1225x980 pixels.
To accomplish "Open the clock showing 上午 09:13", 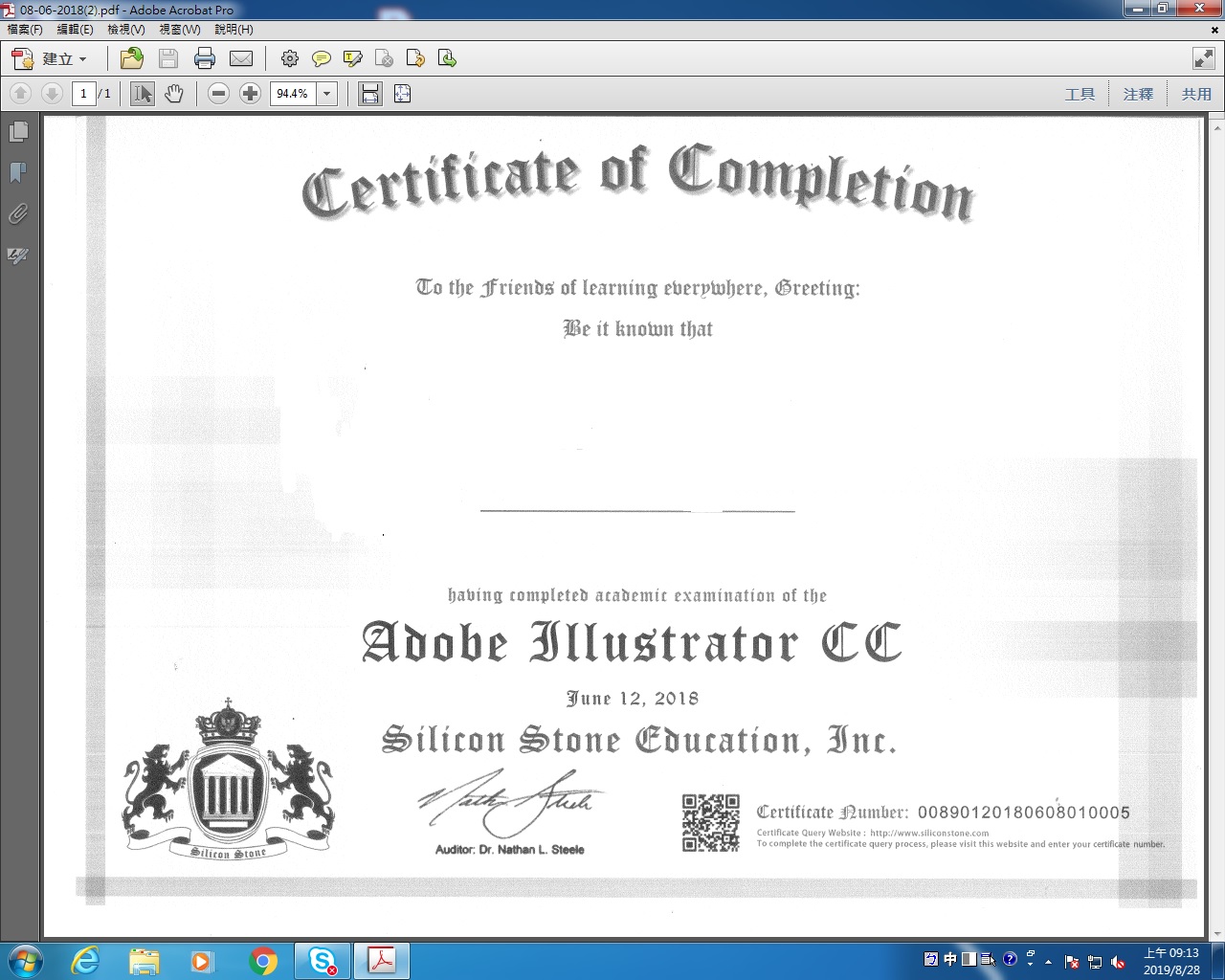I will point(1171,961).
